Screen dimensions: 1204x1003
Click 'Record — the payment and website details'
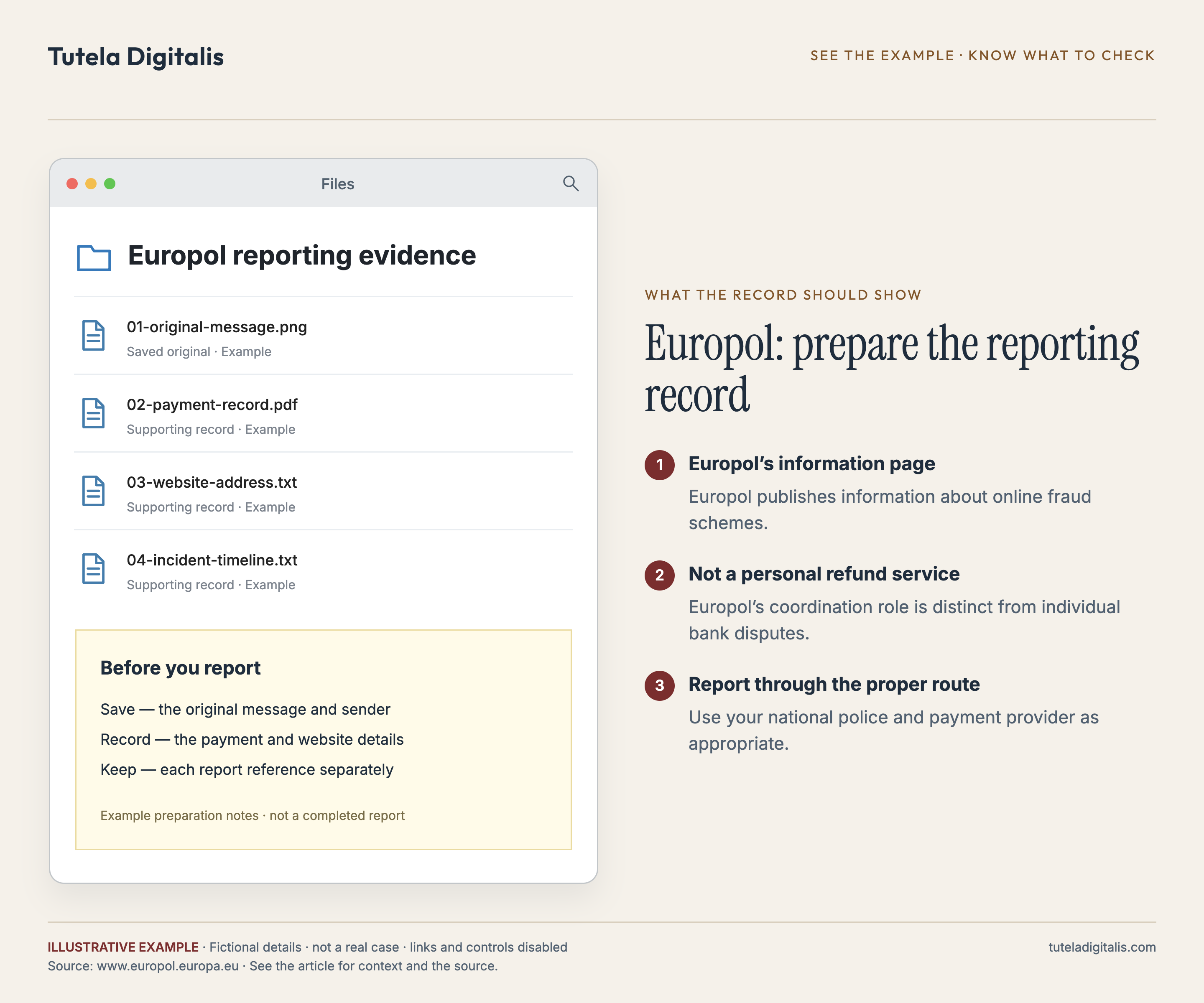(x=252, y=740)
